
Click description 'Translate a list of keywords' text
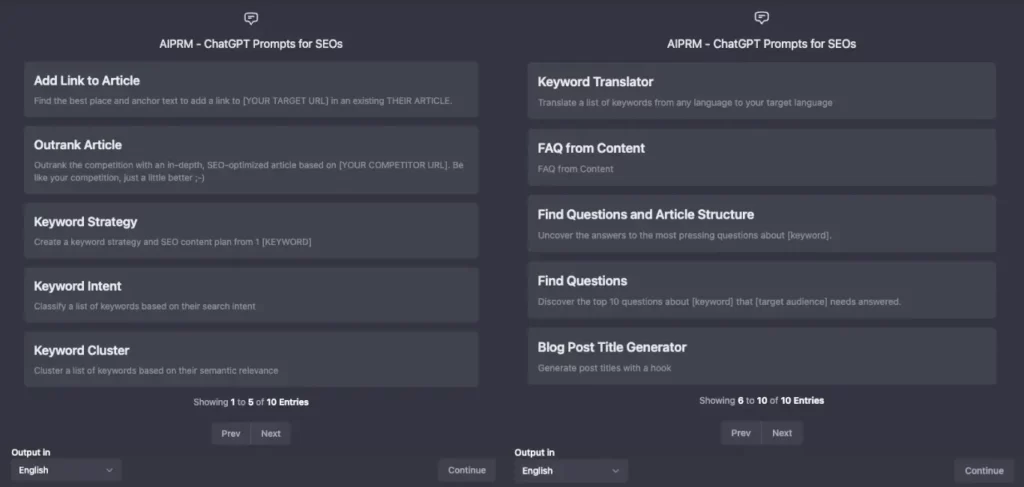[685, 102]
